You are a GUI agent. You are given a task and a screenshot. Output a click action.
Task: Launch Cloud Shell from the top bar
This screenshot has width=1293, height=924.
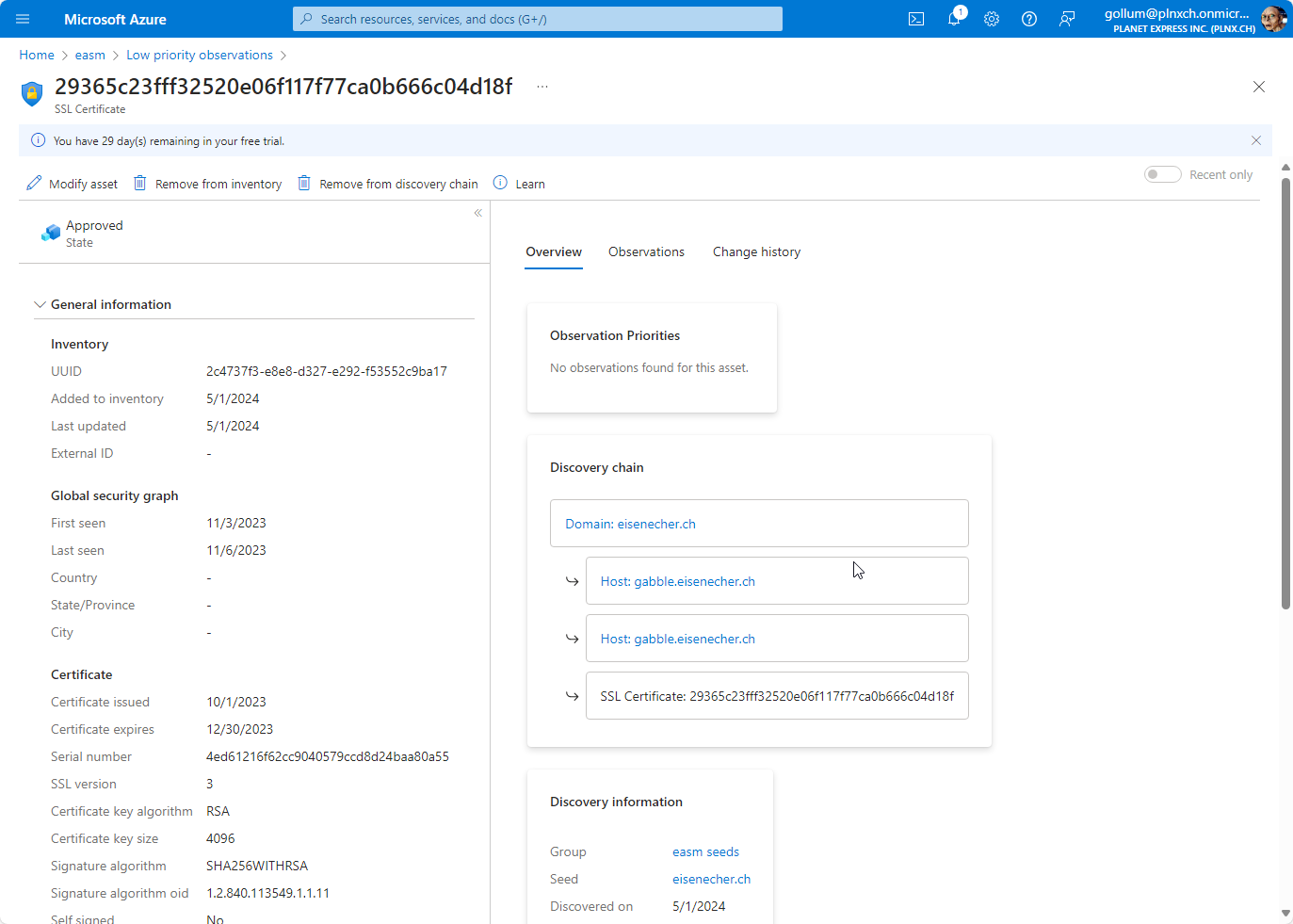[x=915, y=19]
